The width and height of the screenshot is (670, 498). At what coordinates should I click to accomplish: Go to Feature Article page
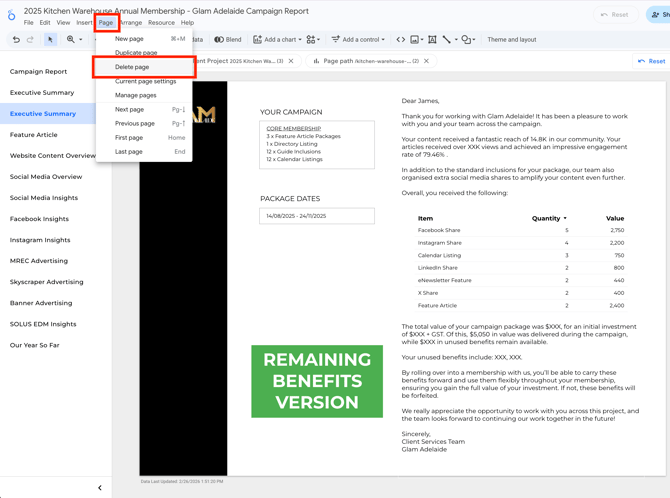point(34,135)
